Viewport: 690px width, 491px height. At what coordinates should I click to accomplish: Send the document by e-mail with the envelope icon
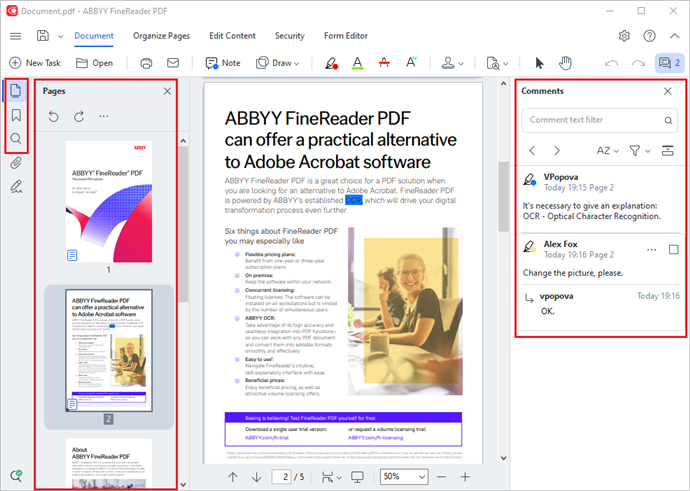point(173,63)
